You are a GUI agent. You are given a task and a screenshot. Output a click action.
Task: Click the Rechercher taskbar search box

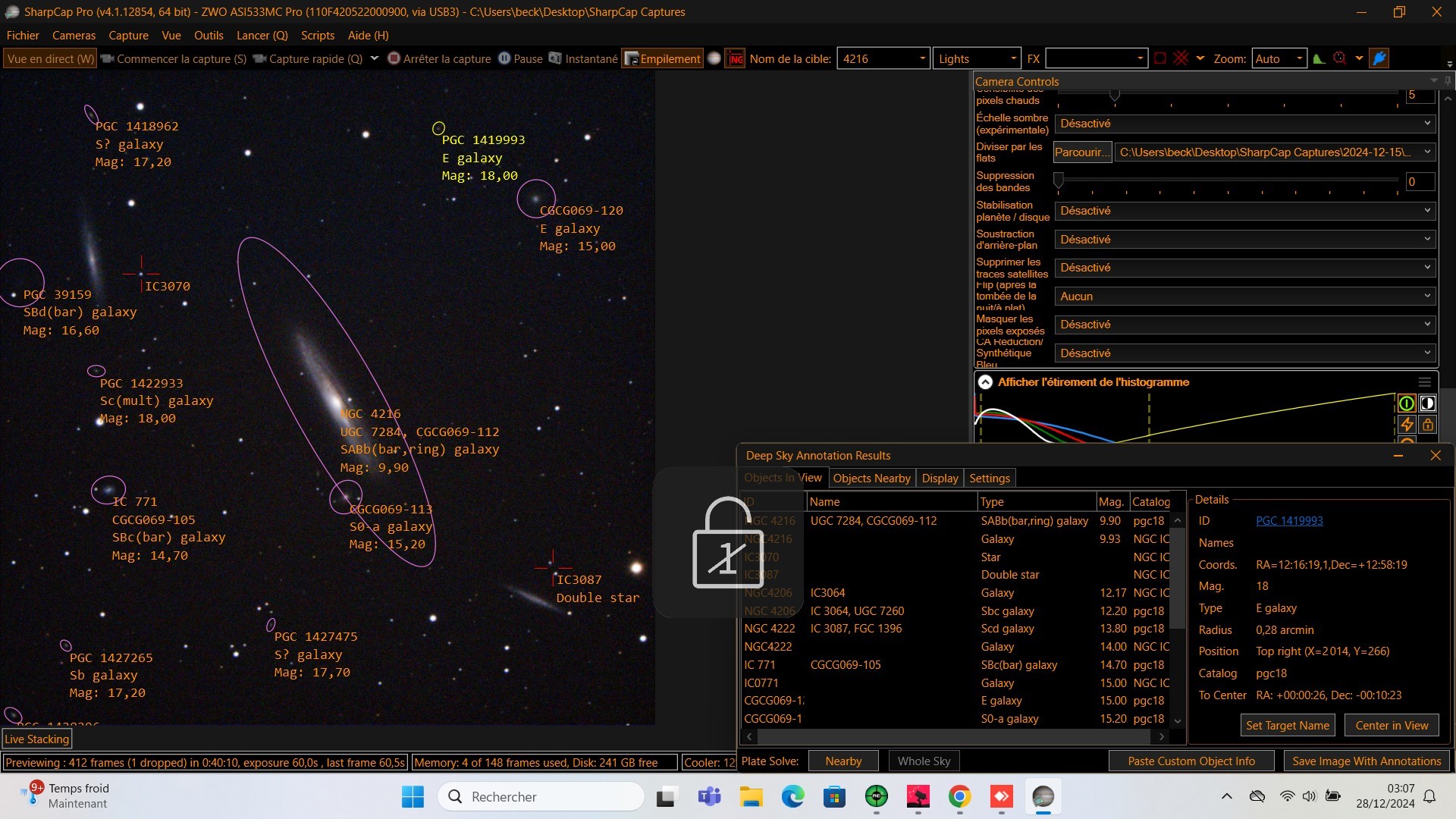coord(541,797)
